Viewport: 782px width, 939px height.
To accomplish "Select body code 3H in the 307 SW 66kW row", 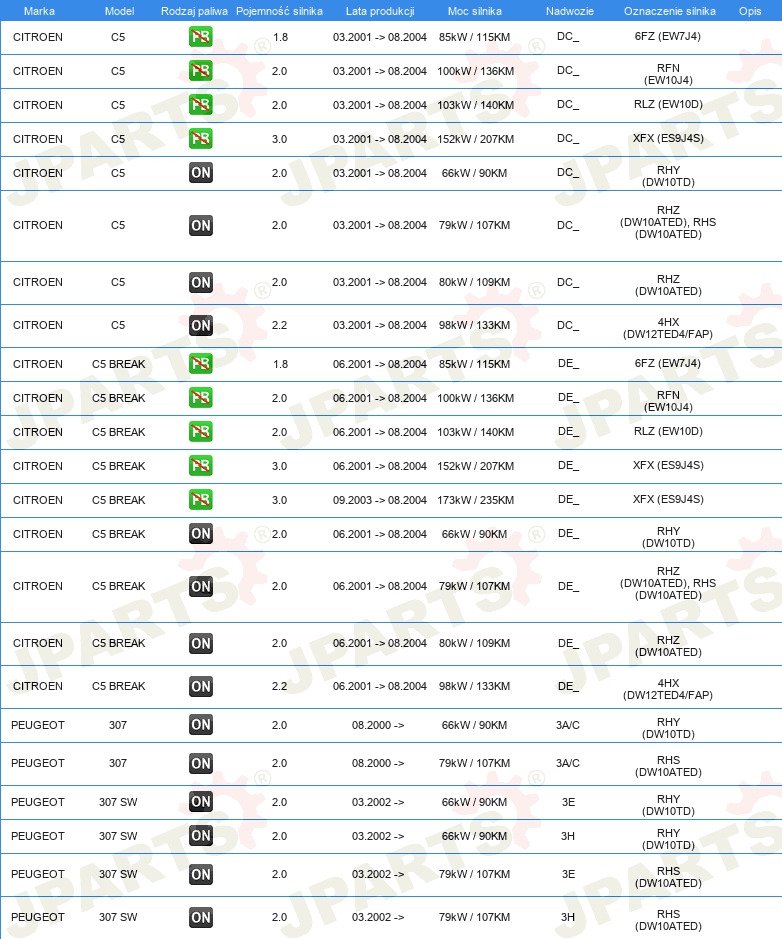I will point(568,836).
